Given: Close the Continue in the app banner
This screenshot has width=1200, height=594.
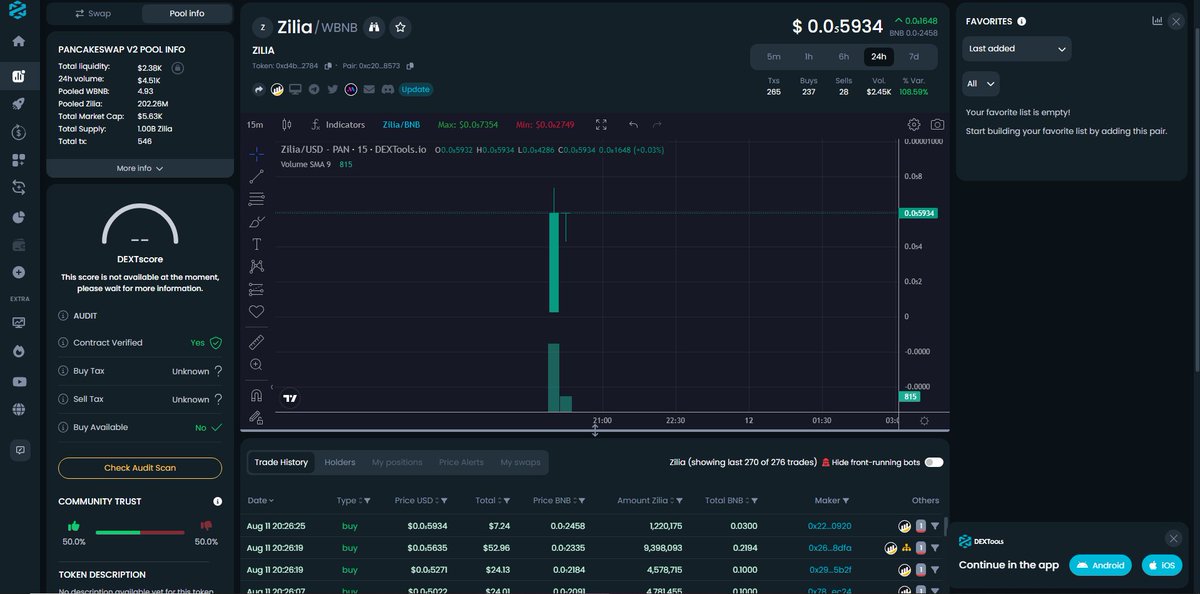Looking at the screenshot, I should coord(1174,538).
